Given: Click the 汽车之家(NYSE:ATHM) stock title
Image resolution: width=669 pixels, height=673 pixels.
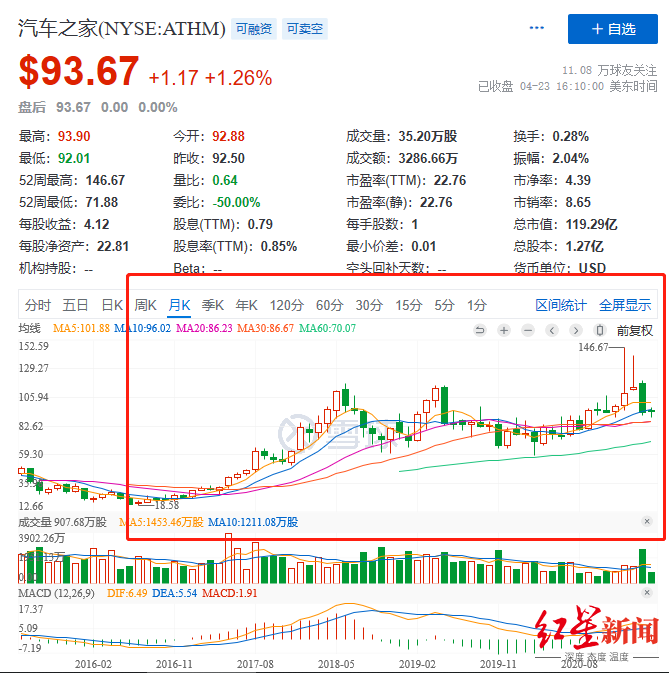Looking at the screenshot, I should coord(122,29).
